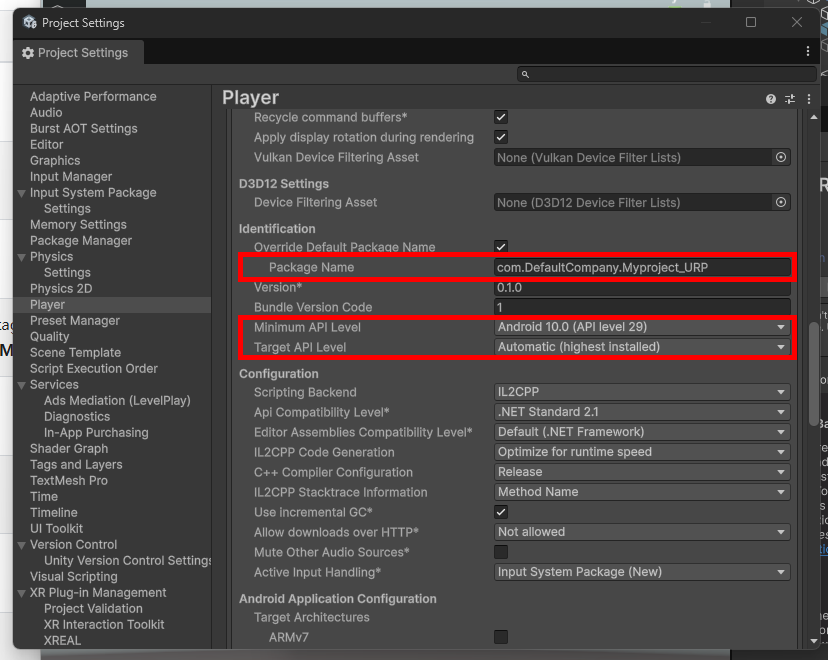Screen dimensions: 828x660
Task: Open Editor Assemblies Compatibility Level dropdown
Action: [642, 432]
